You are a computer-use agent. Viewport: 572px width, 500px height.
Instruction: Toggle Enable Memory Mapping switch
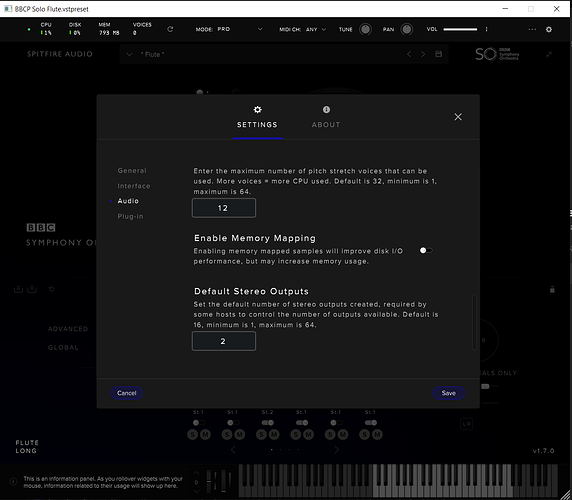426,250
